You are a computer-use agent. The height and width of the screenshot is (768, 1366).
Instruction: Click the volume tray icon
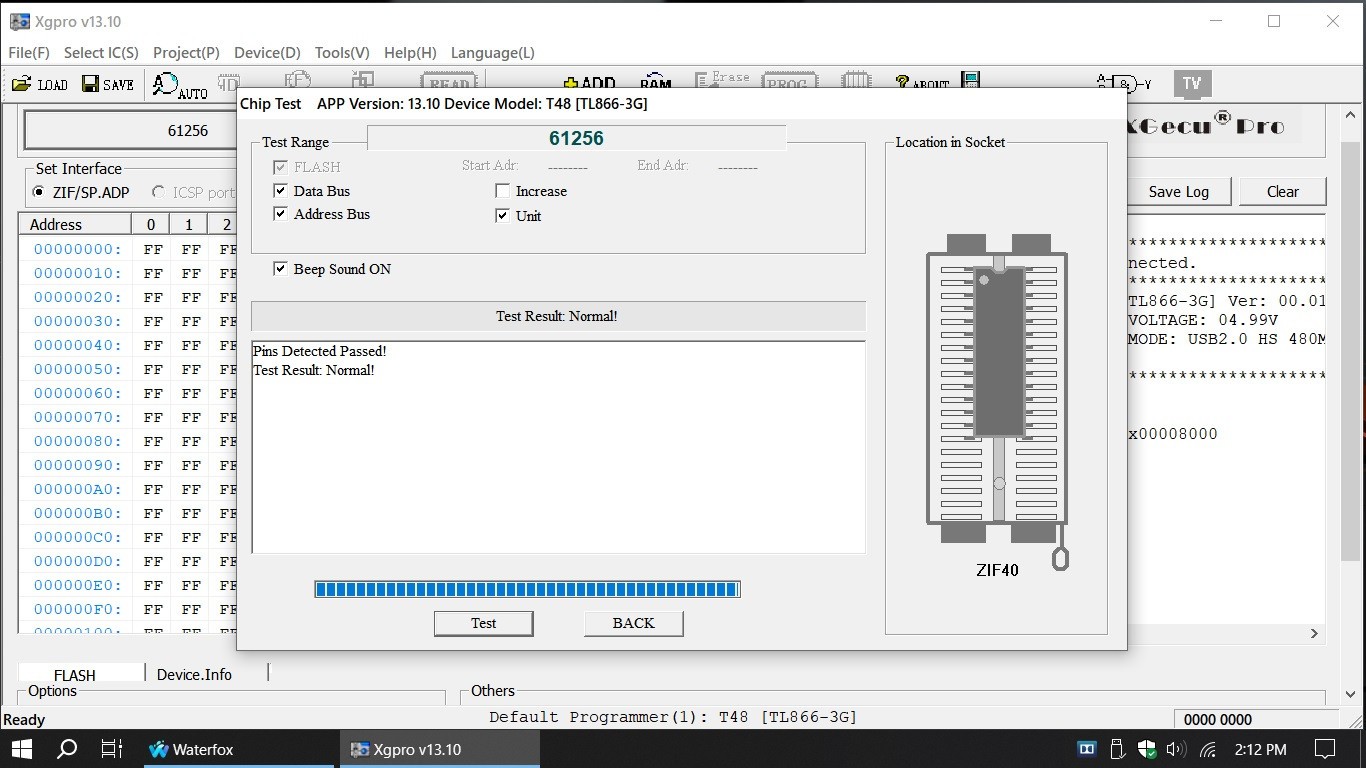[x=1176, y=749]
